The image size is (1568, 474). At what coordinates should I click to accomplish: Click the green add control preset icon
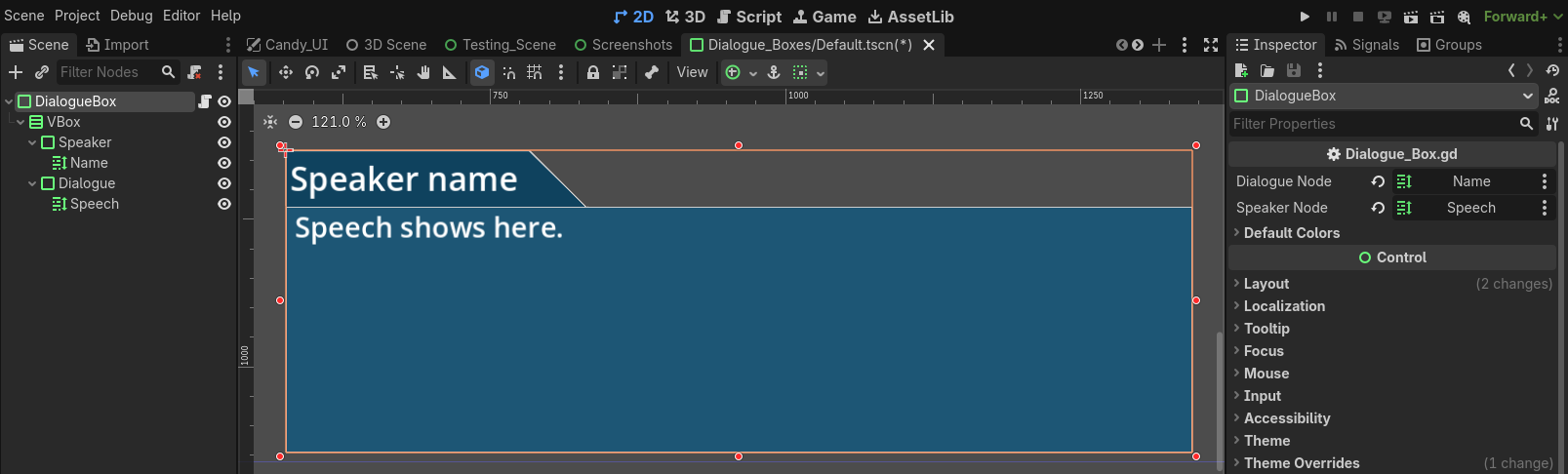733,72
